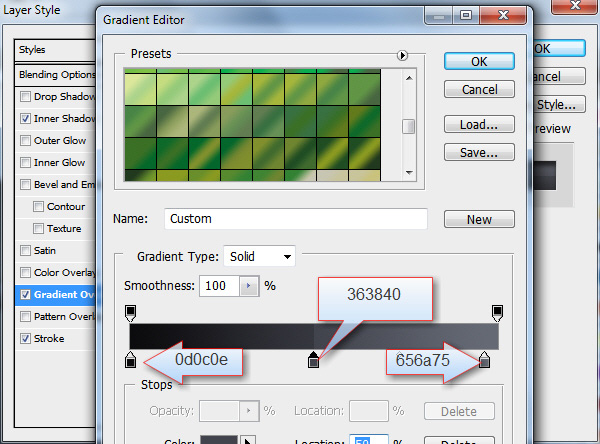The image size is (600, 444).
Task: Maximize the Gradient Editor window
Action: [x=465, y=15]
